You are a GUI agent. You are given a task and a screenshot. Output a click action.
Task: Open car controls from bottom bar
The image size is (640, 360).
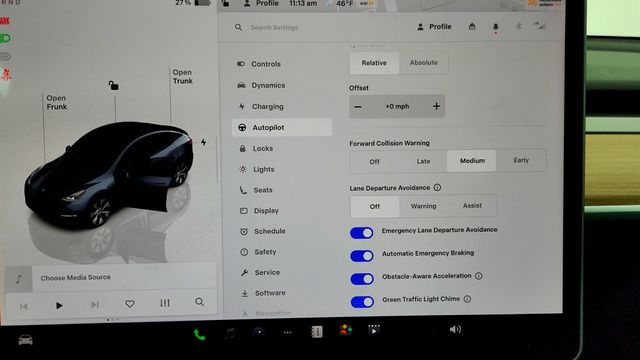[25, 340]
